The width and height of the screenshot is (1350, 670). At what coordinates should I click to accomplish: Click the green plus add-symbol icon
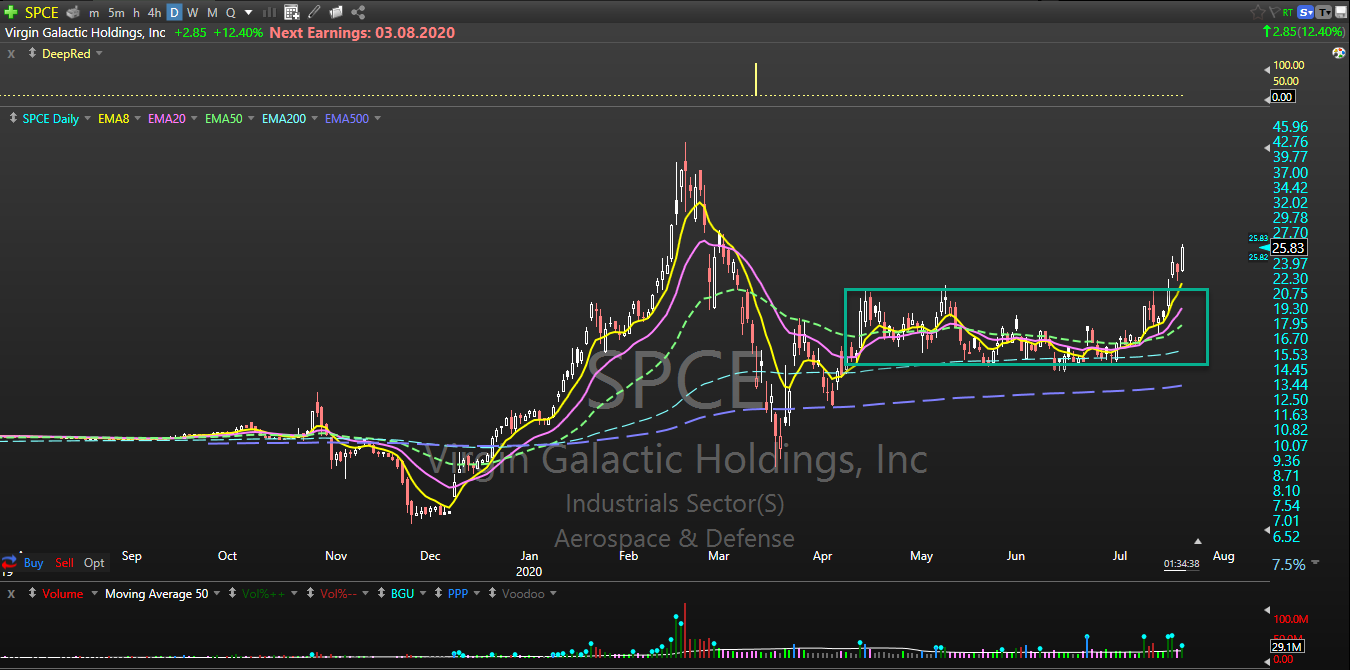(x=11, y=12)
